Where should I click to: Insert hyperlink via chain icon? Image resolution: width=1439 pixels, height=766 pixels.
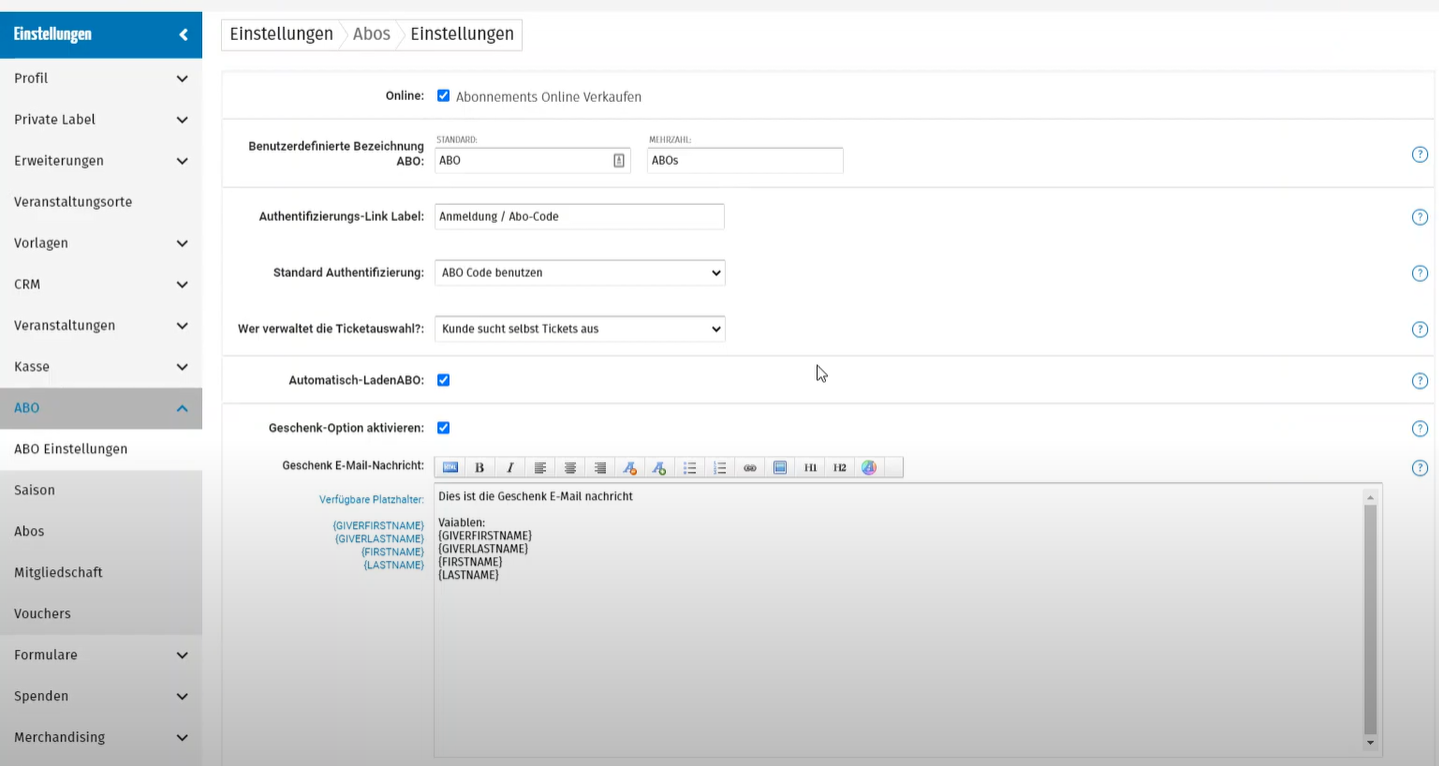(x=750, y=468)
